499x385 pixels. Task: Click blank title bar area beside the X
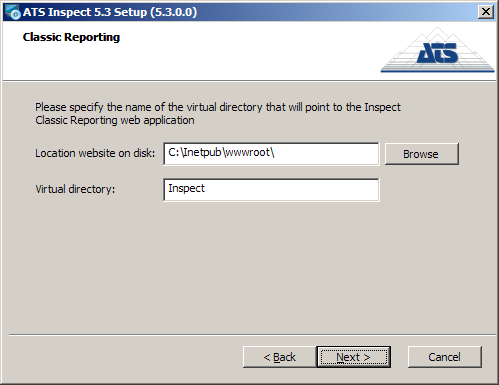[x=333, y=12]
